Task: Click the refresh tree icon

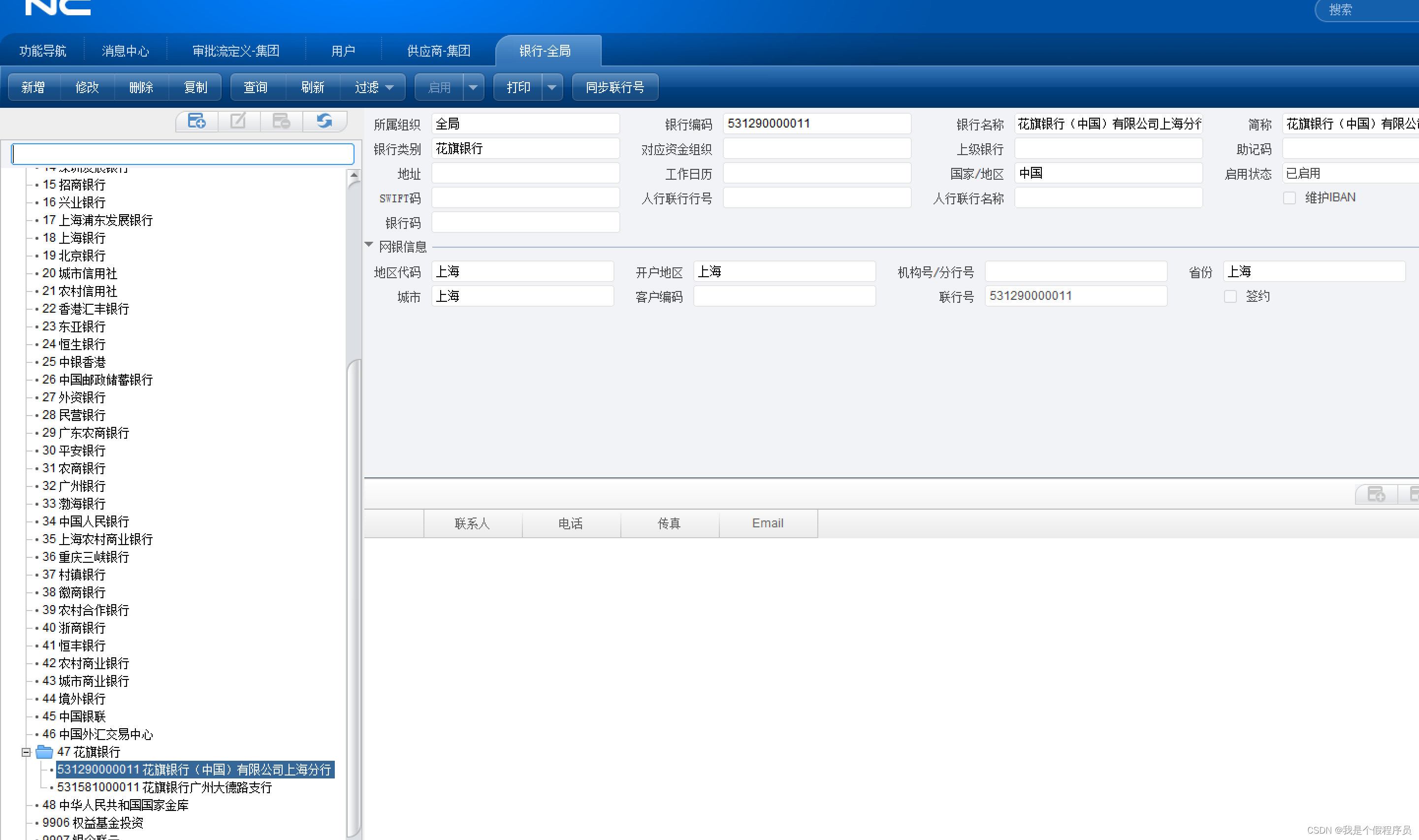Action: [x=324, y=121]
